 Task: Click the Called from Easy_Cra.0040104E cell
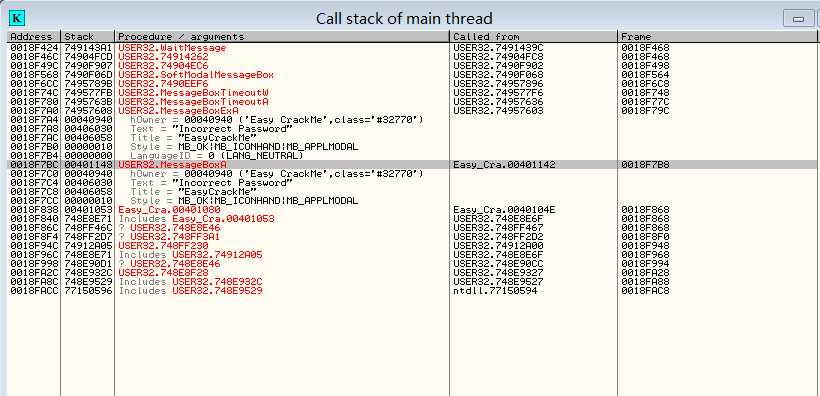coord(504,210)
